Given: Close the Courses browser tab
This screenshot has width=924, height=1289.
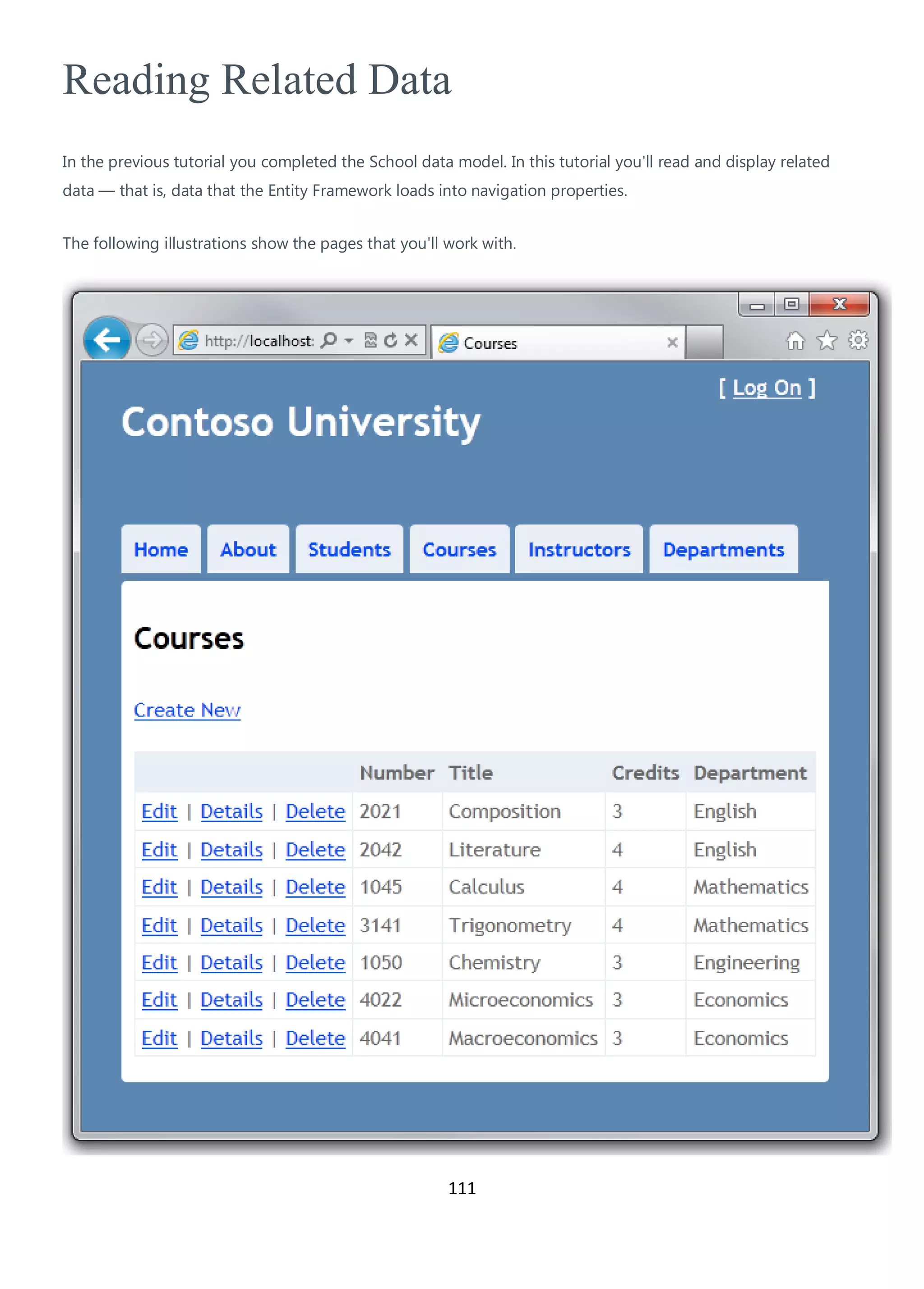Looking at the screenshot, I should pos(672,343).
